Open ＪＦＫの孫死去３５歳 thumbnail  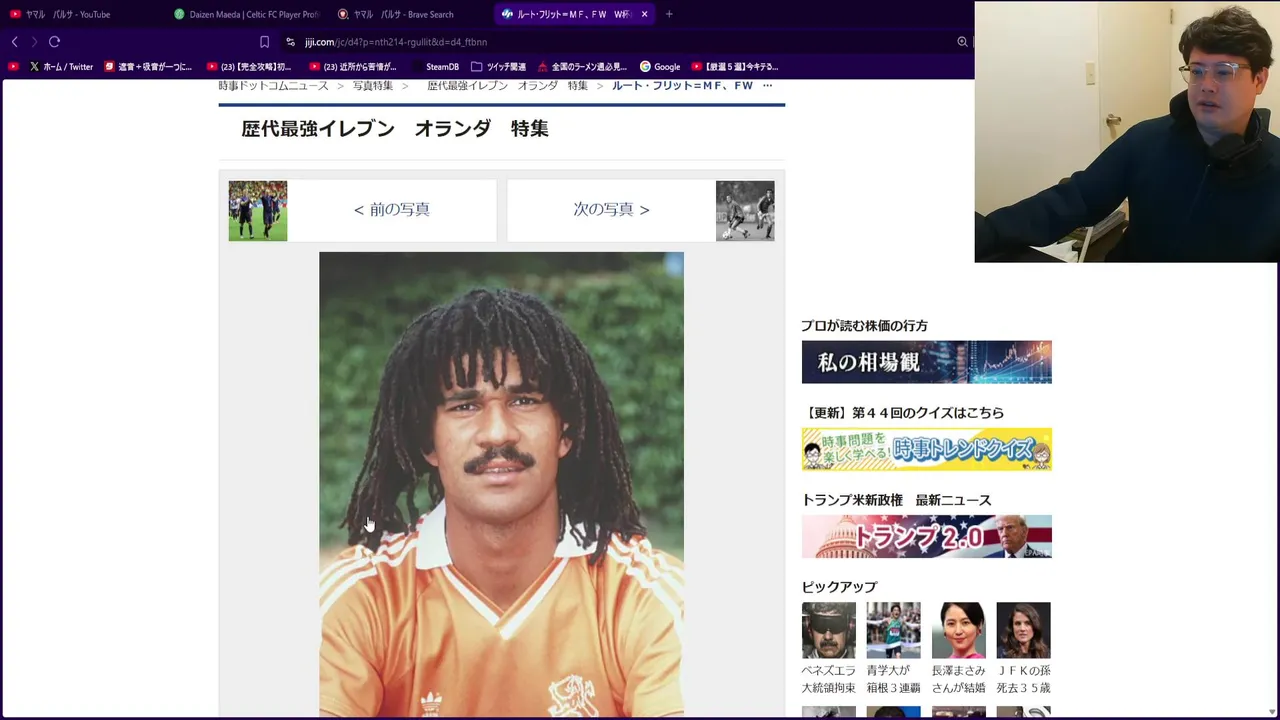[x=1023, y=630]
